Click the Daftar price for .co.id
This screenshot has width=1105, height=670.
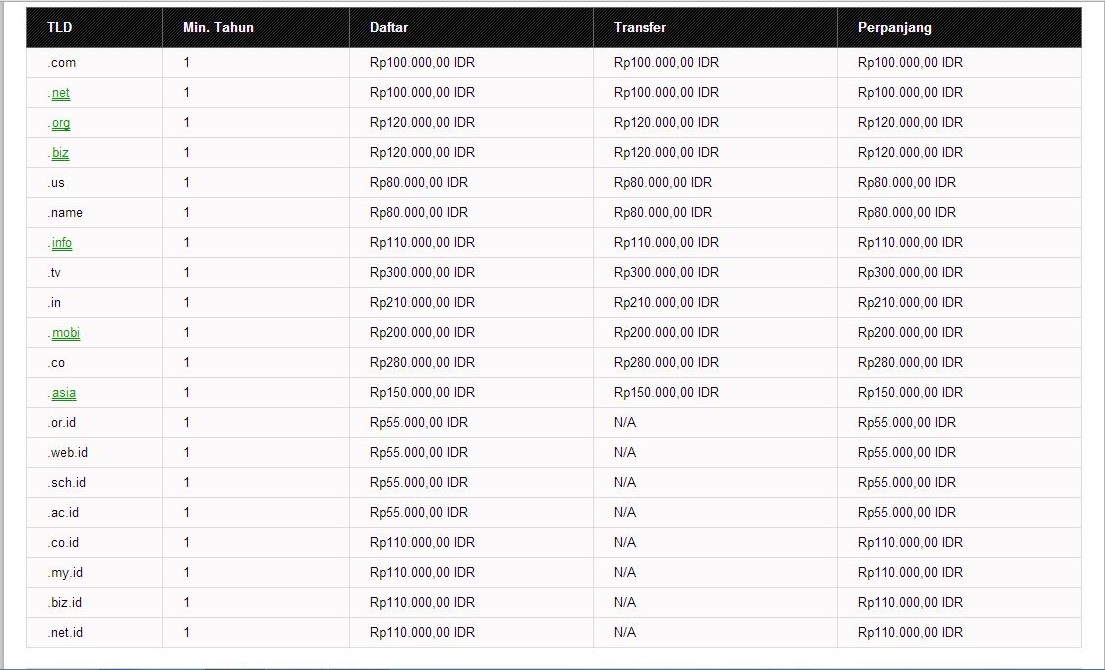click(422, 542)
